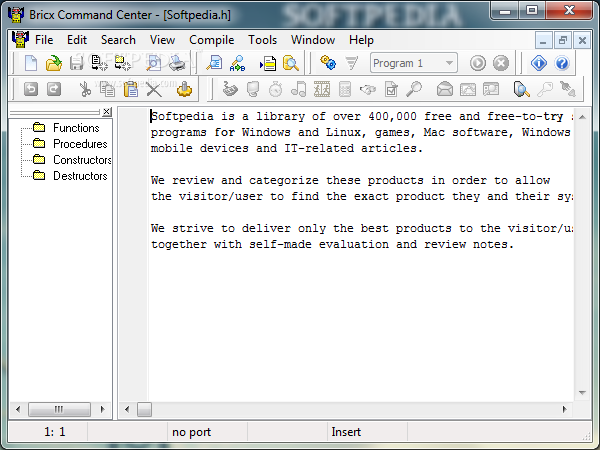Viewport: 600px width, 450px height.
Task: Open the Search menu
Action: click(x=118, y=40)
